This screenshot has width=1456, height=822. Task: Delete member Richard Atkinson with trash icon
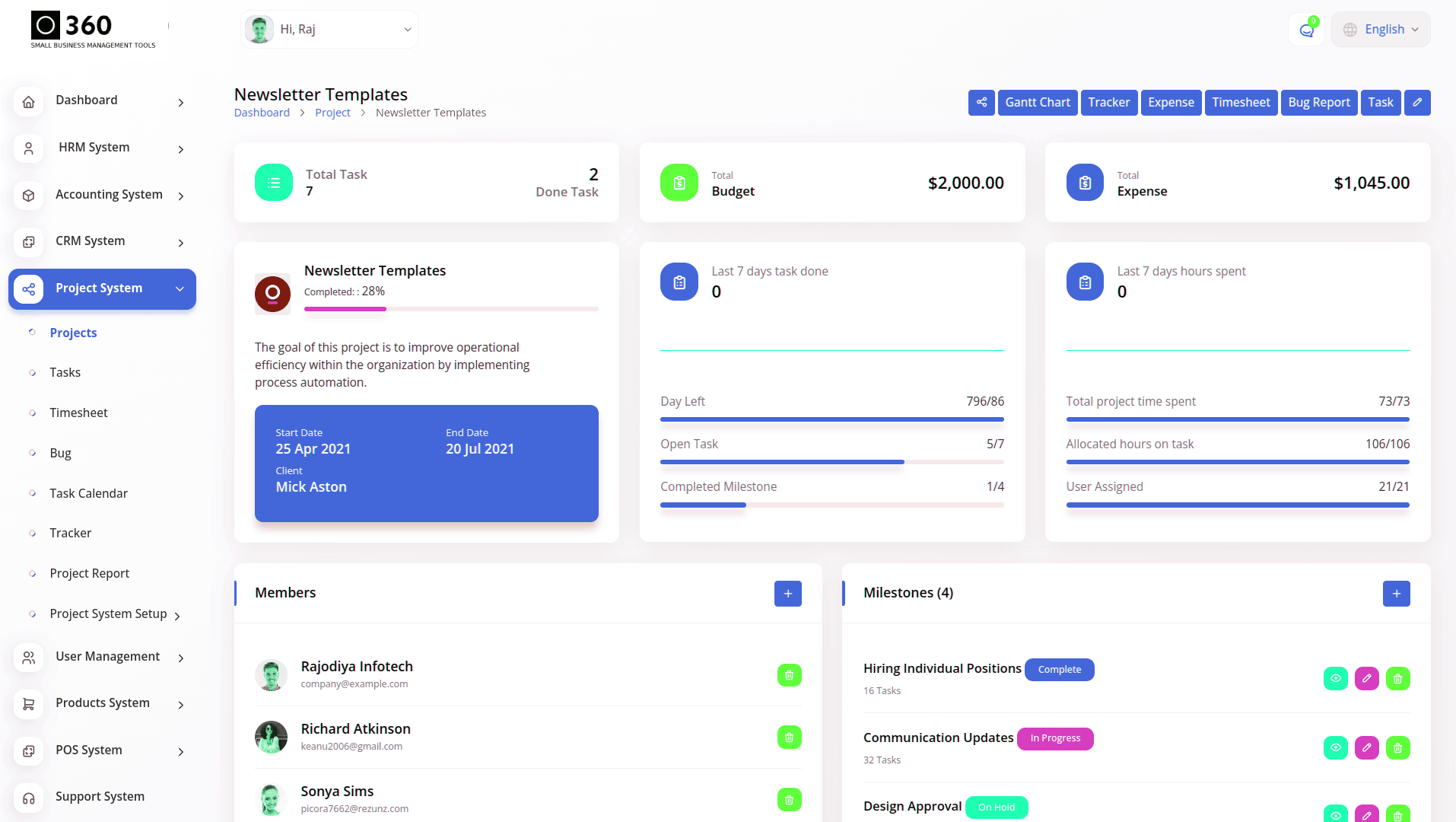[x=789, y=738]
